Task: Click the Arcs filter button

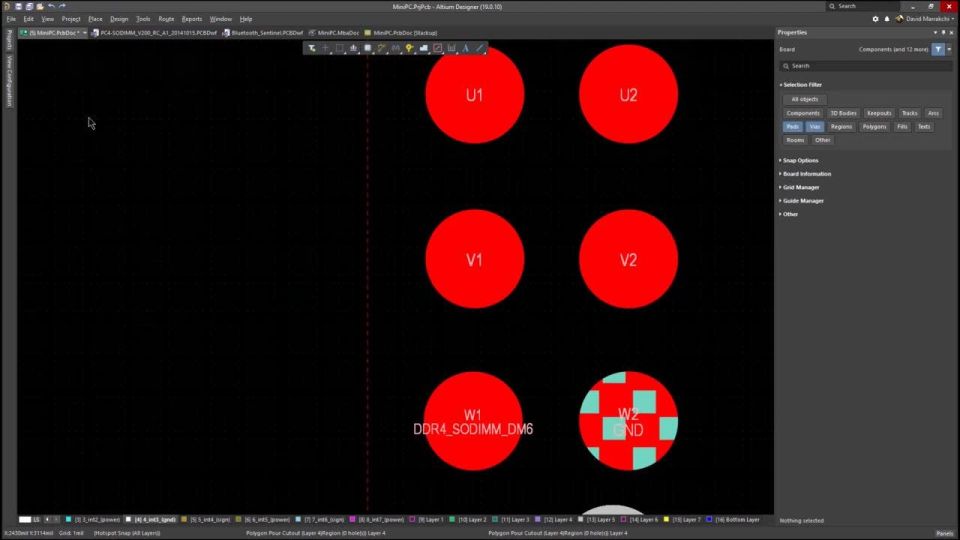Action: point(933,113)
